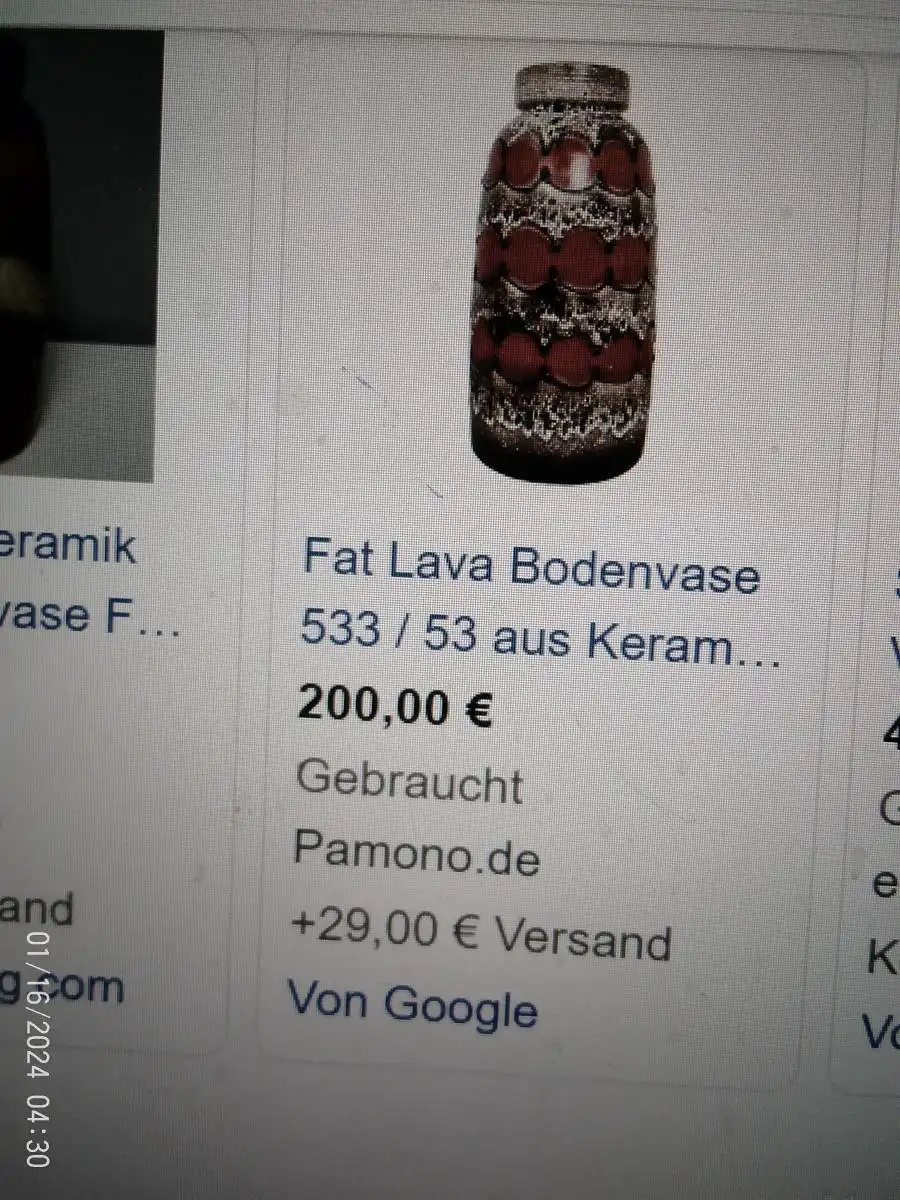This screenshot has width=900, height=1200.
Task: Click the right card partial price starting '4'
Action: coord(889,735)
